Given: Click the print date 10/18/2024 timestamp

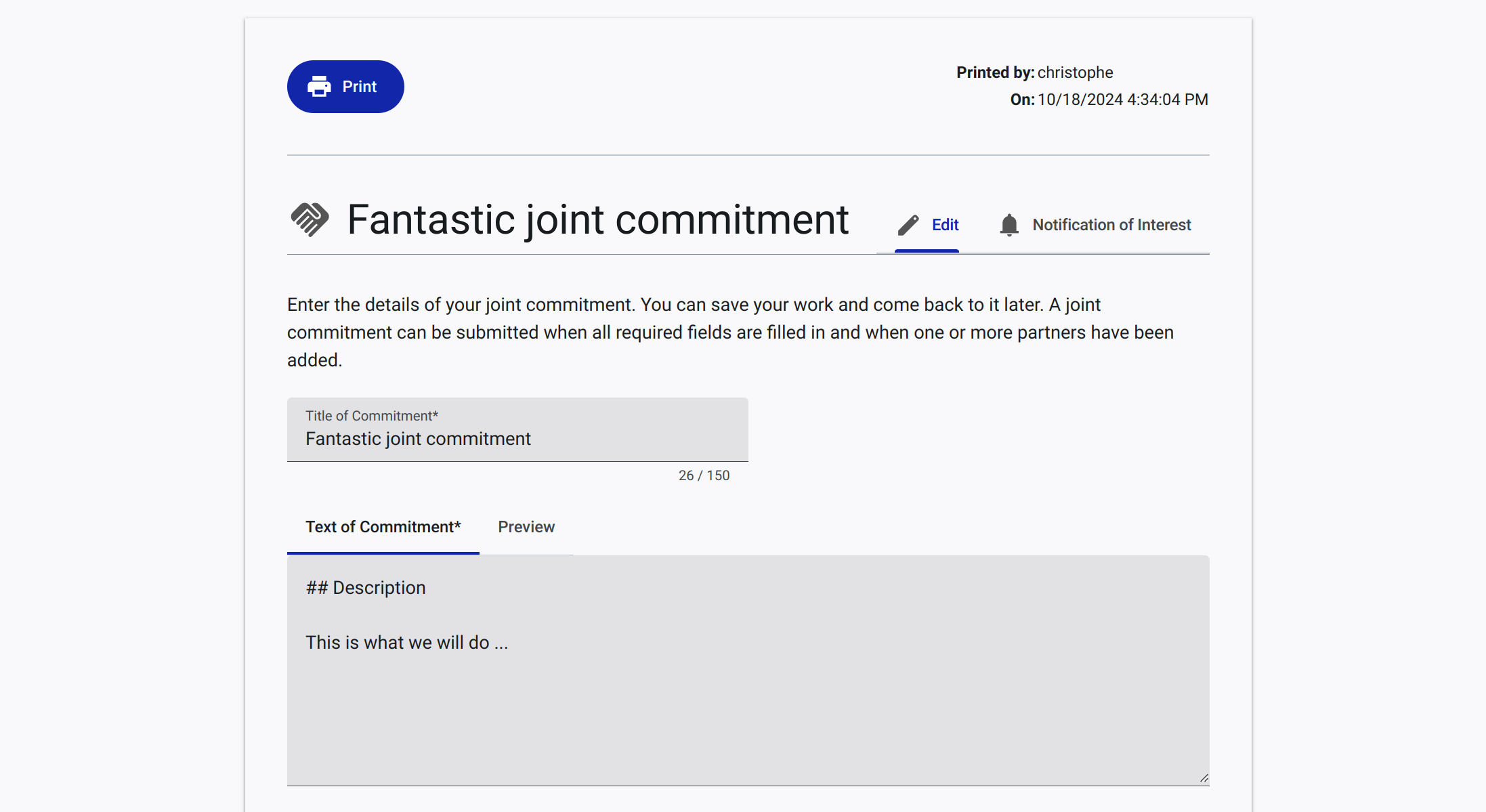Looking at the screenshot, I should (1122, 100).
